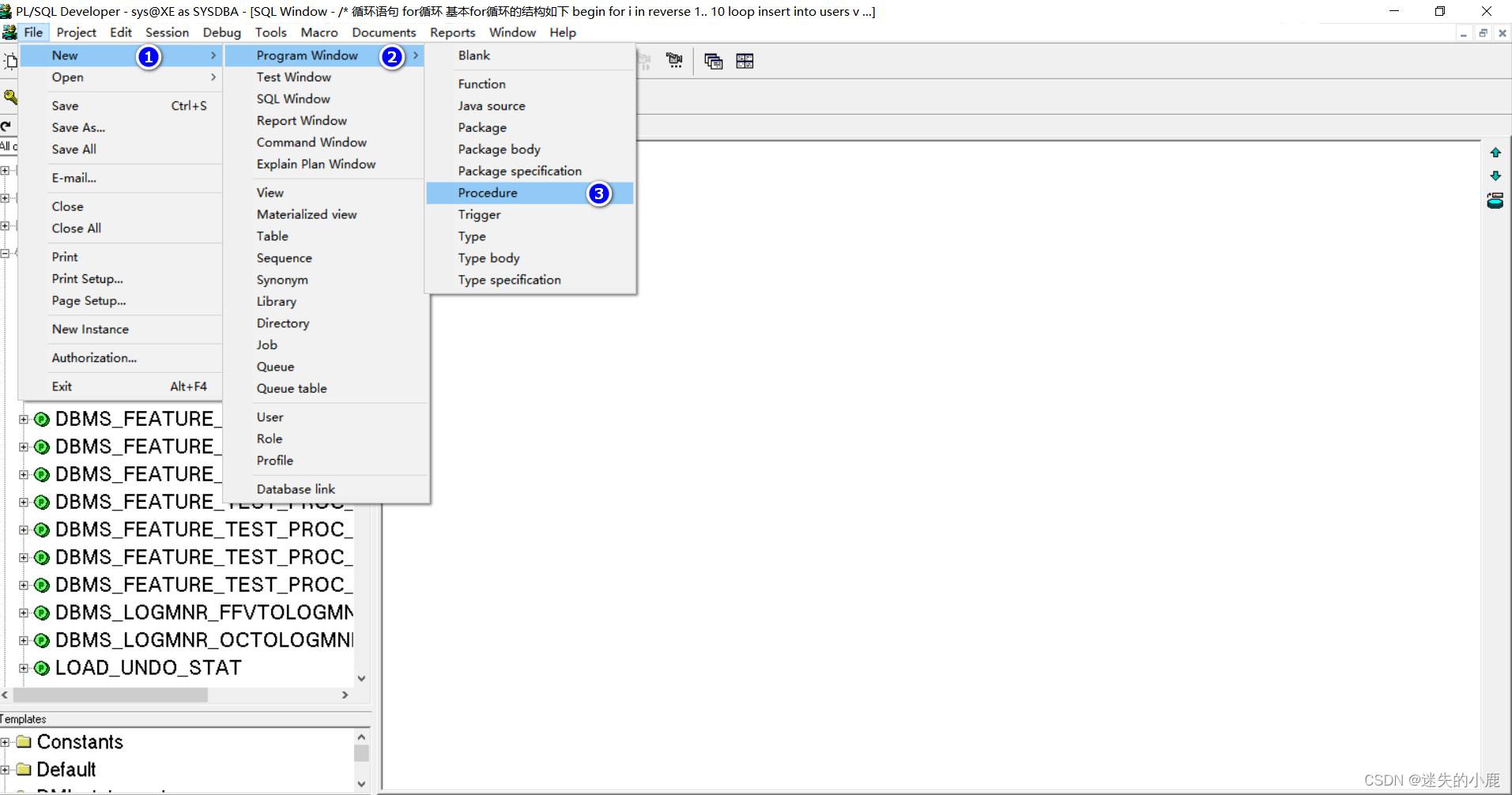Select Type body entry

pos(530,258)
